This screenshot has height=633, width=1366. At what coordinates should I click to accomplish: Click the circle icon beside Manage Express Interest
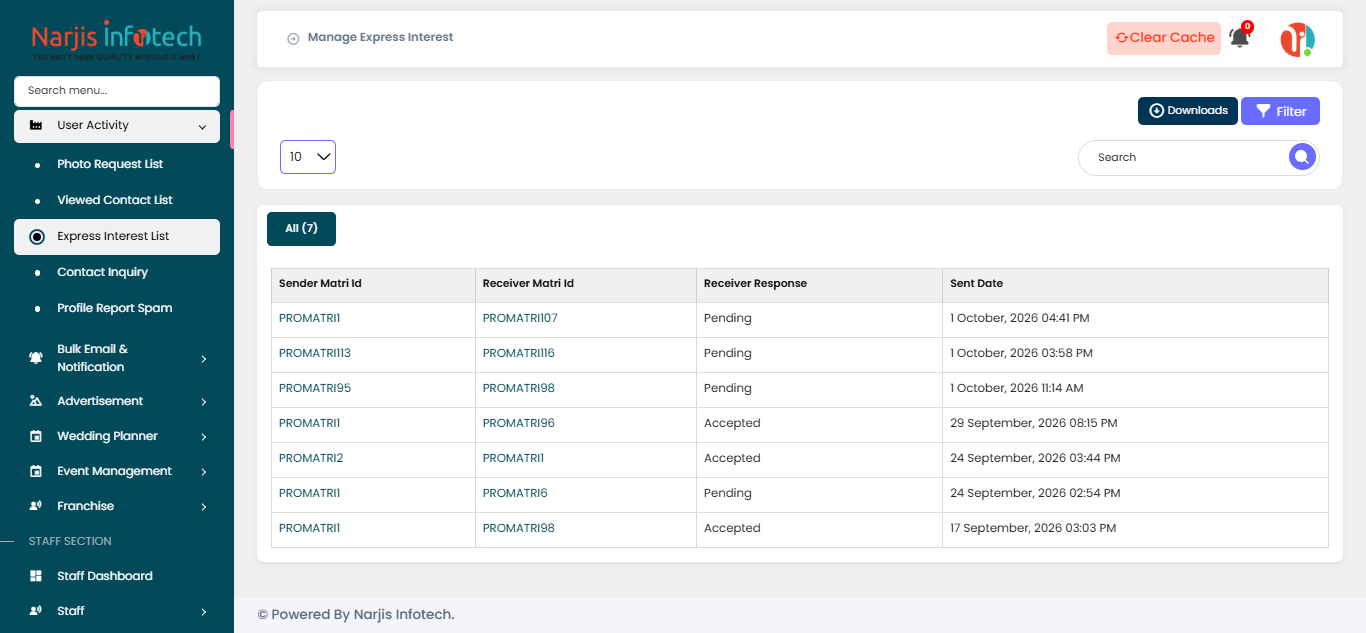coord(293,38)
